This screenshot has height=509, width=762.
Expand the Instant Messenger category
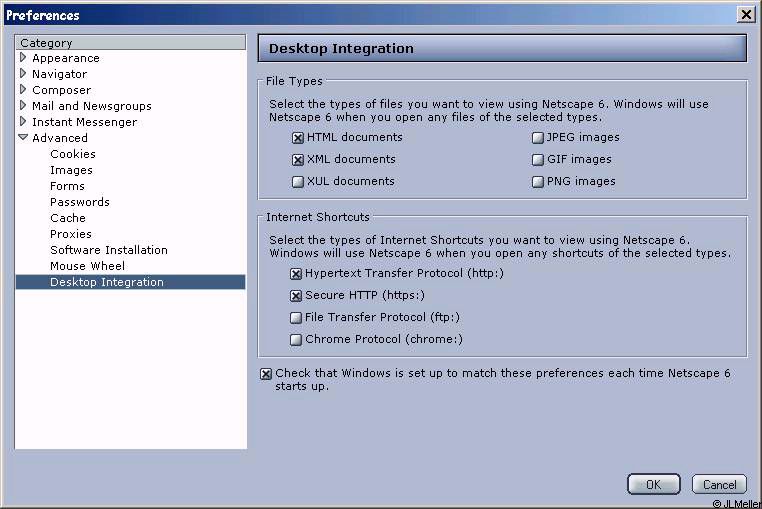point(23,122)
